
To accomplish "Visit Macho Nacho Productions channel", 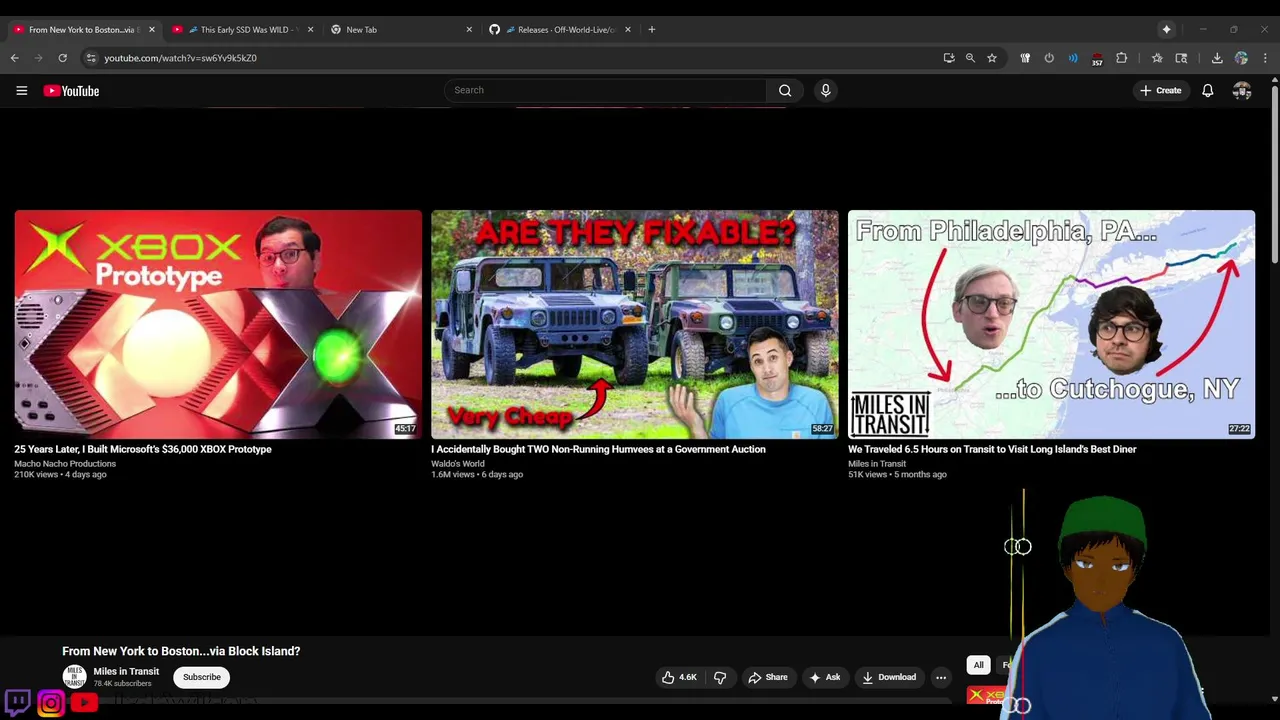I will pos(65,464).
